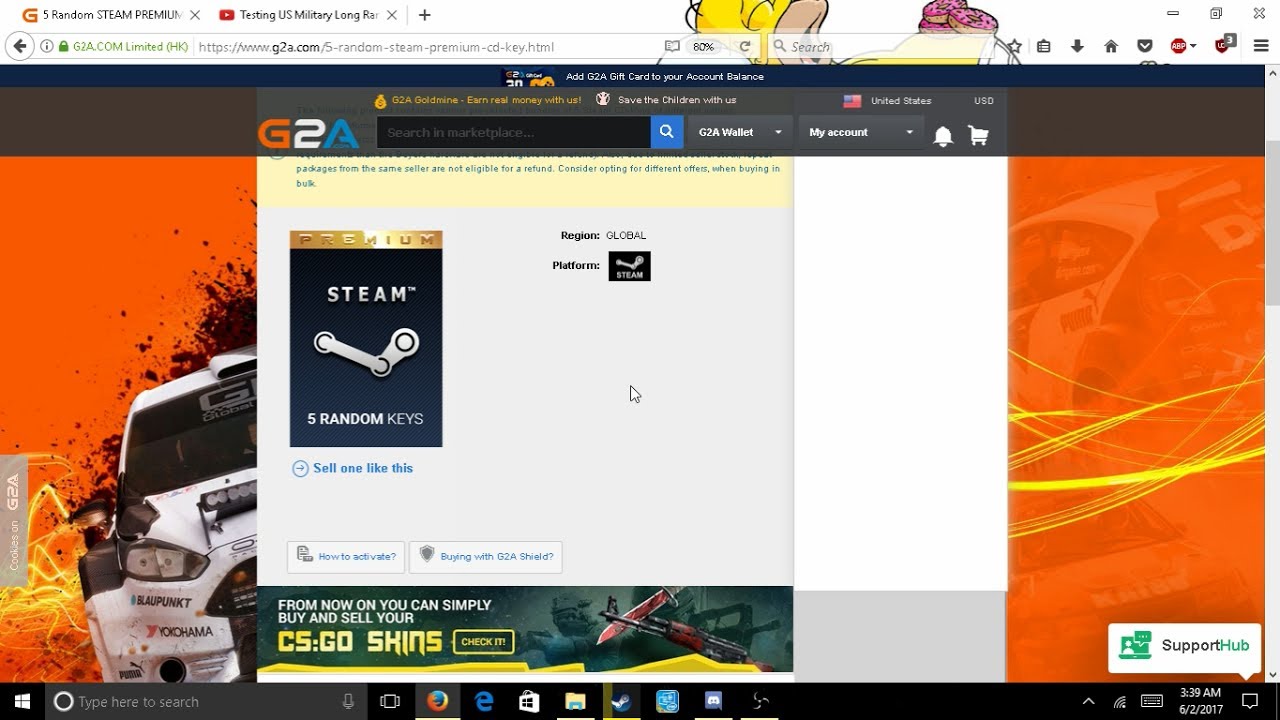
Task: Open network Wi-Fi tray icon
Action: (x=1120, y=701)
